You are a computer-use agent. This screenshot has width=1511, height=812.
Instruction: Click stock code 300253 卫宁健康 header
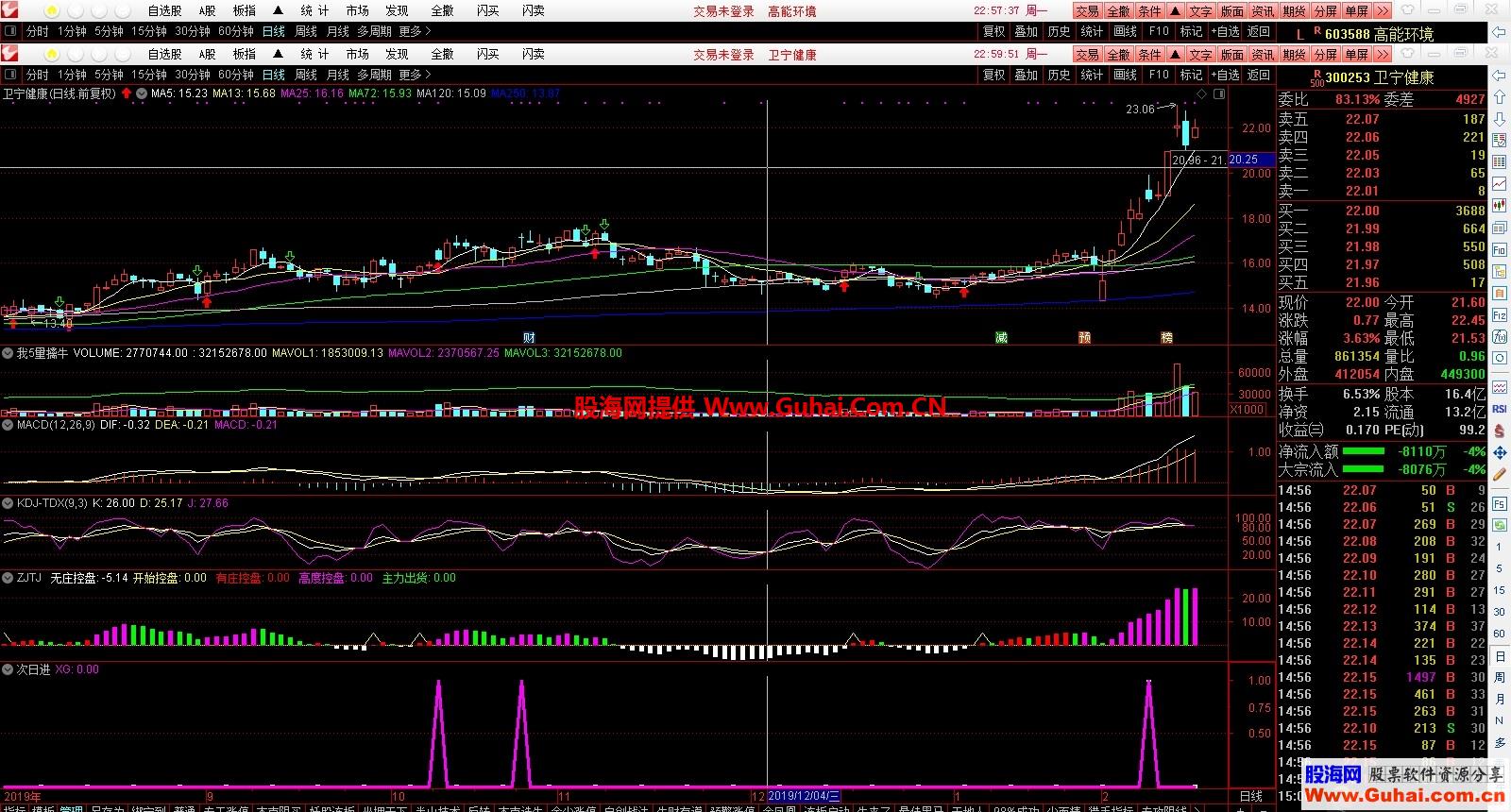coord(1379,77)
